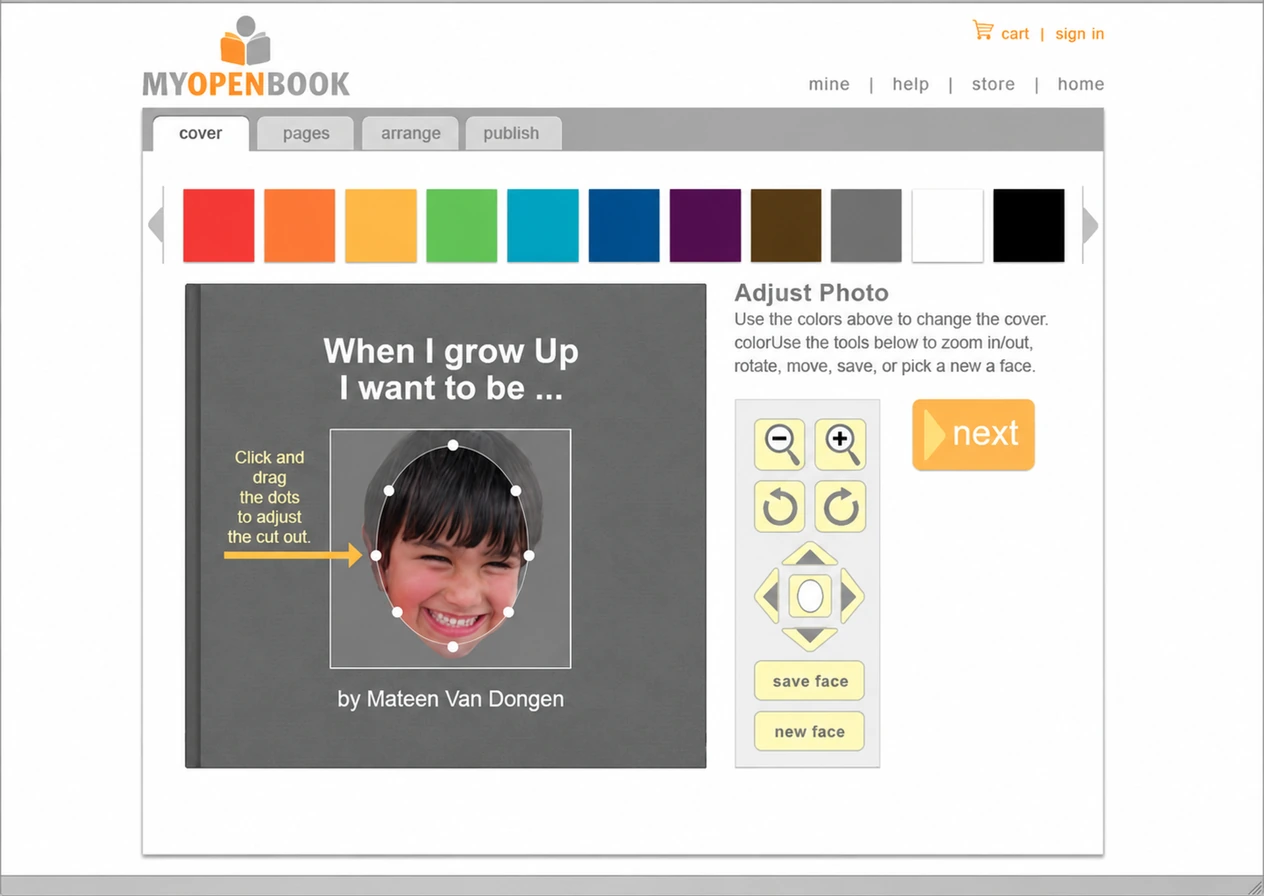Viewport: 1264px width, 896px height.
Task: Move the face down with the arrow
Action: pyautogui.click(x=809, y=638)
